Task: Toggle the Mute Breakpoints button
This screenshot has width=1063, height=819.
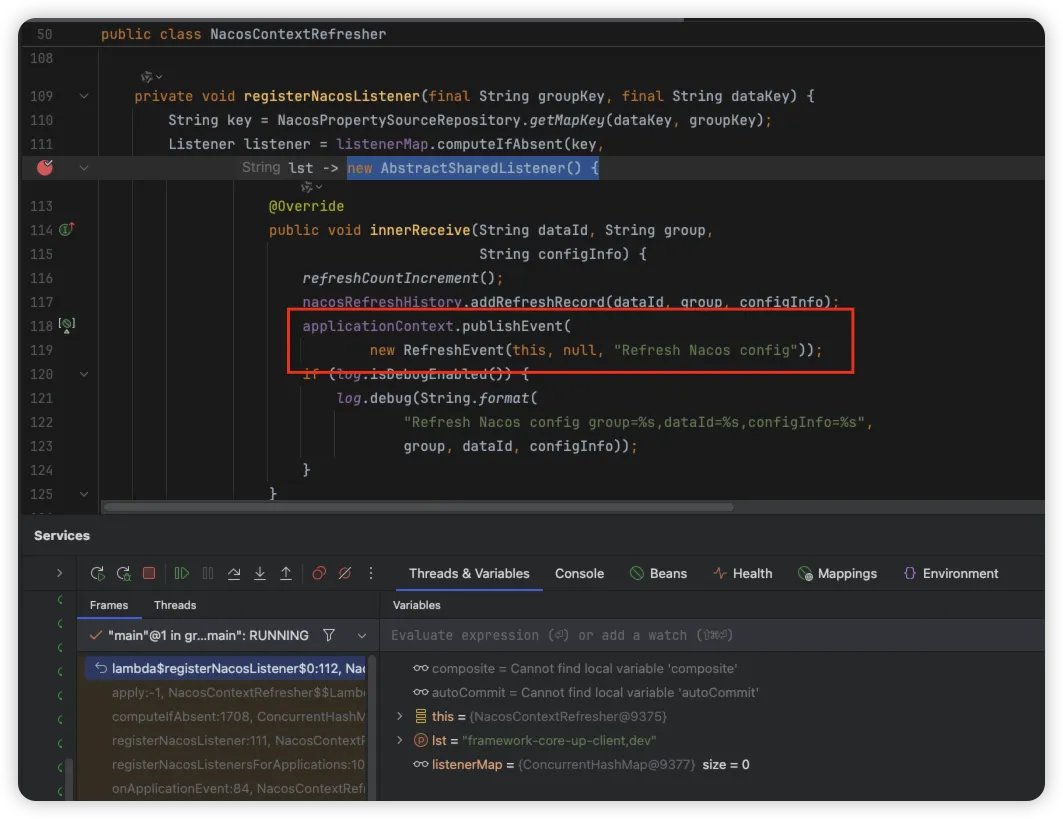Action: 345,573
